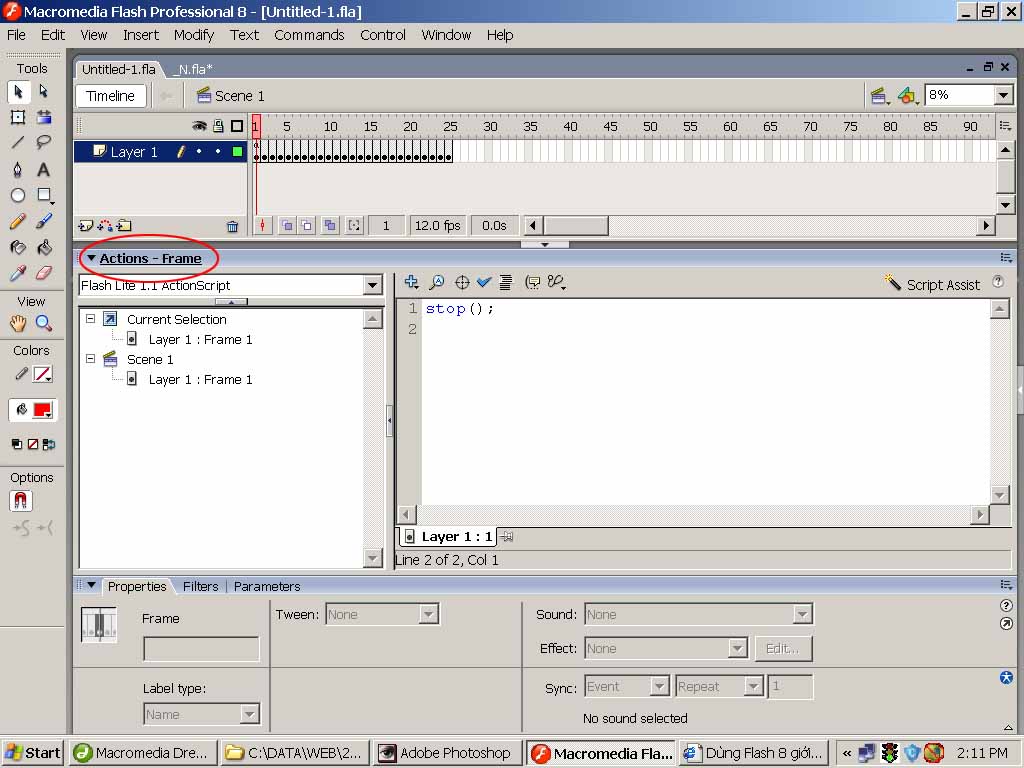Switch to the _N.fla document tab

click(195, 69)
